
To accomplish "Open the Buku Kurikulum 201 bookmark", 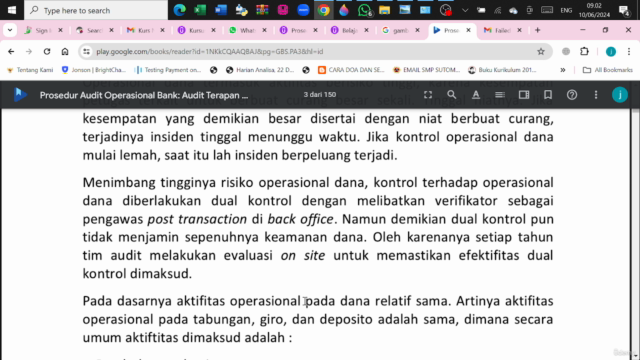I will pos(502,70).
